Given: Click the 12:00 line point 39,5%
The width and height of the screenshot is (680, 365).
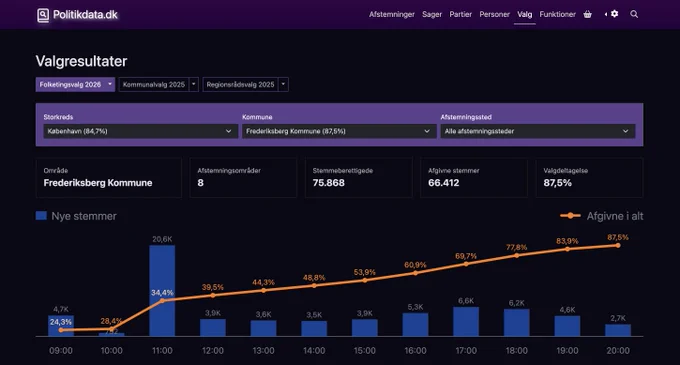Looking at the screenshot, I should 213,295.
